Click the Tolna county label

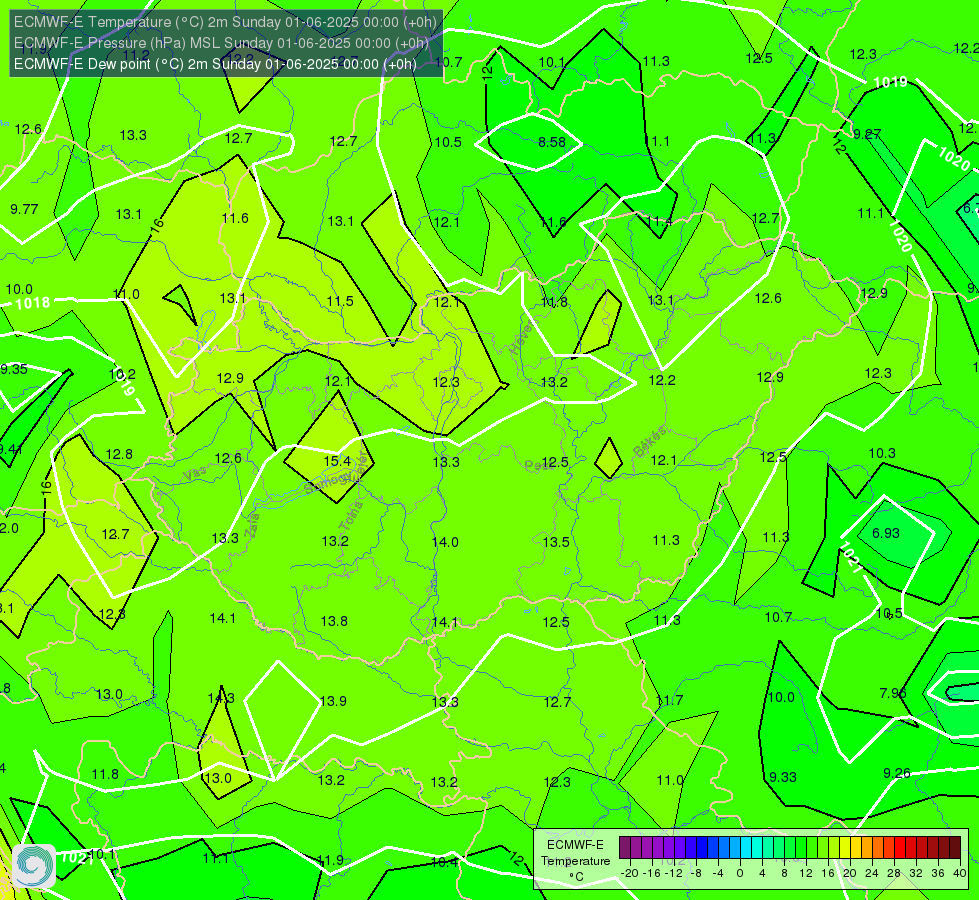(351, 515)
